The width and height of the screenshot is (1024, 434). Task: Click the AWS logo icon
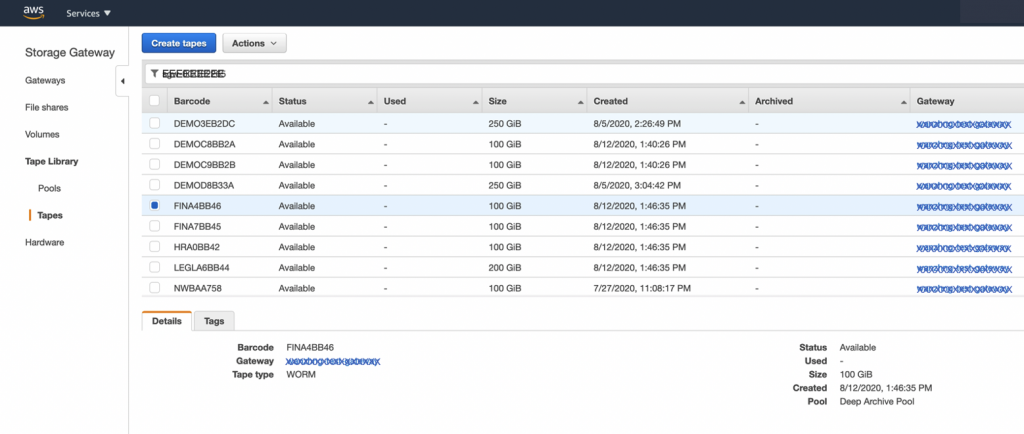[x=33, y=12]
